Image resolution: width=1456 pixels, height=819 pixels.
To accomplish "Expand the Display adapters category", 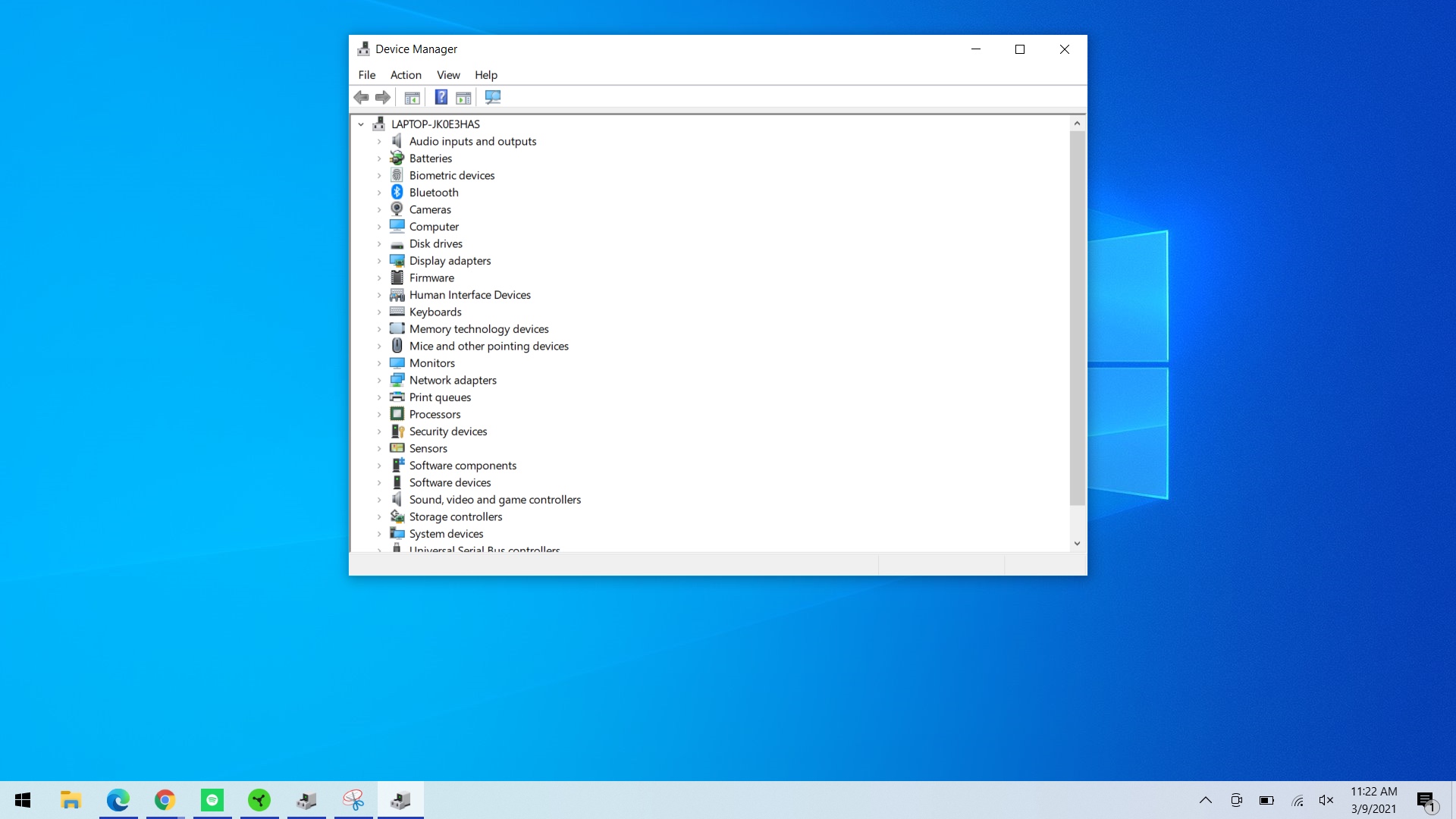I will [378, 260].
